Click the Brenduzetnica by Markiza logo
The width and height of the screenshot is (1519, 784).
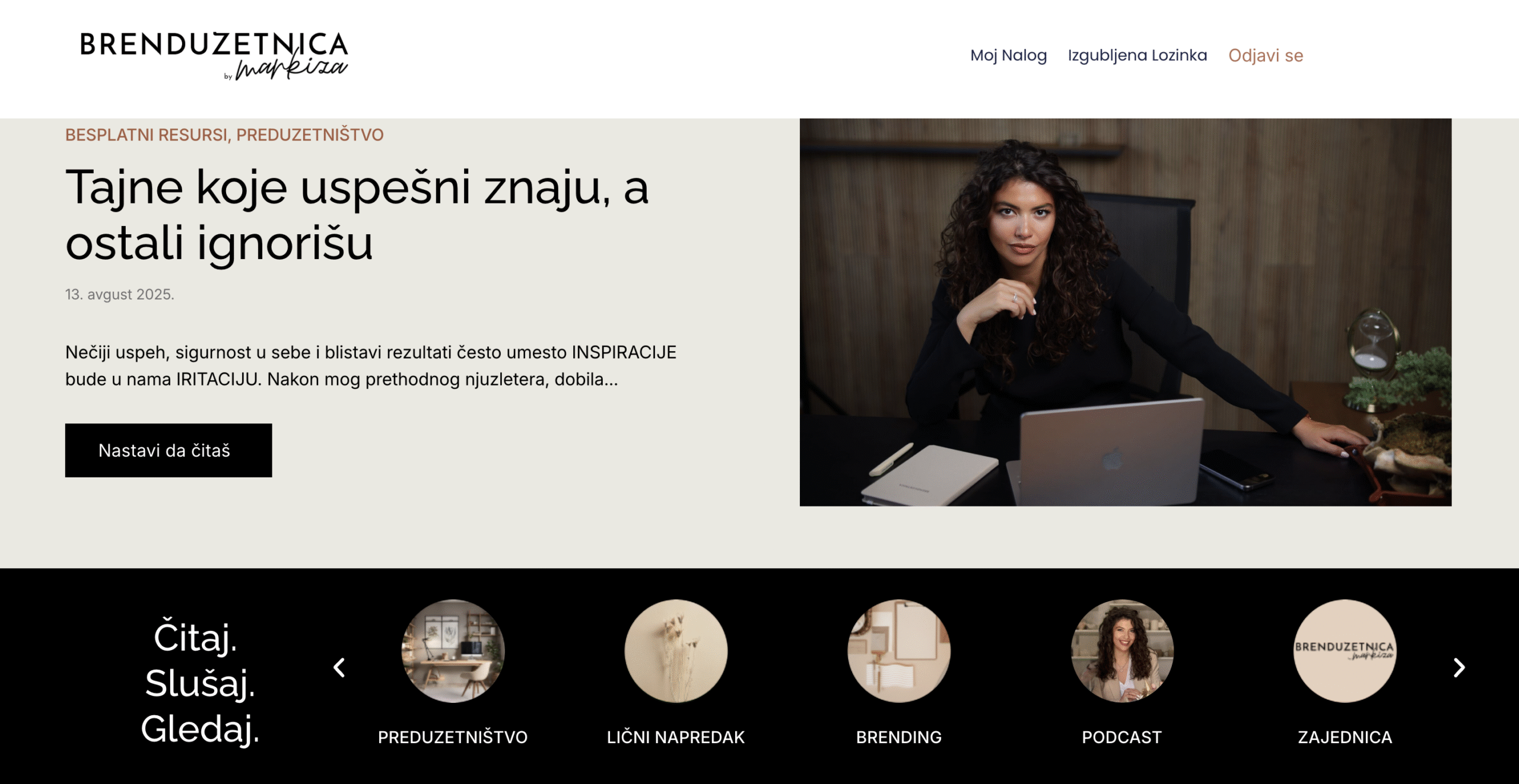214,56
